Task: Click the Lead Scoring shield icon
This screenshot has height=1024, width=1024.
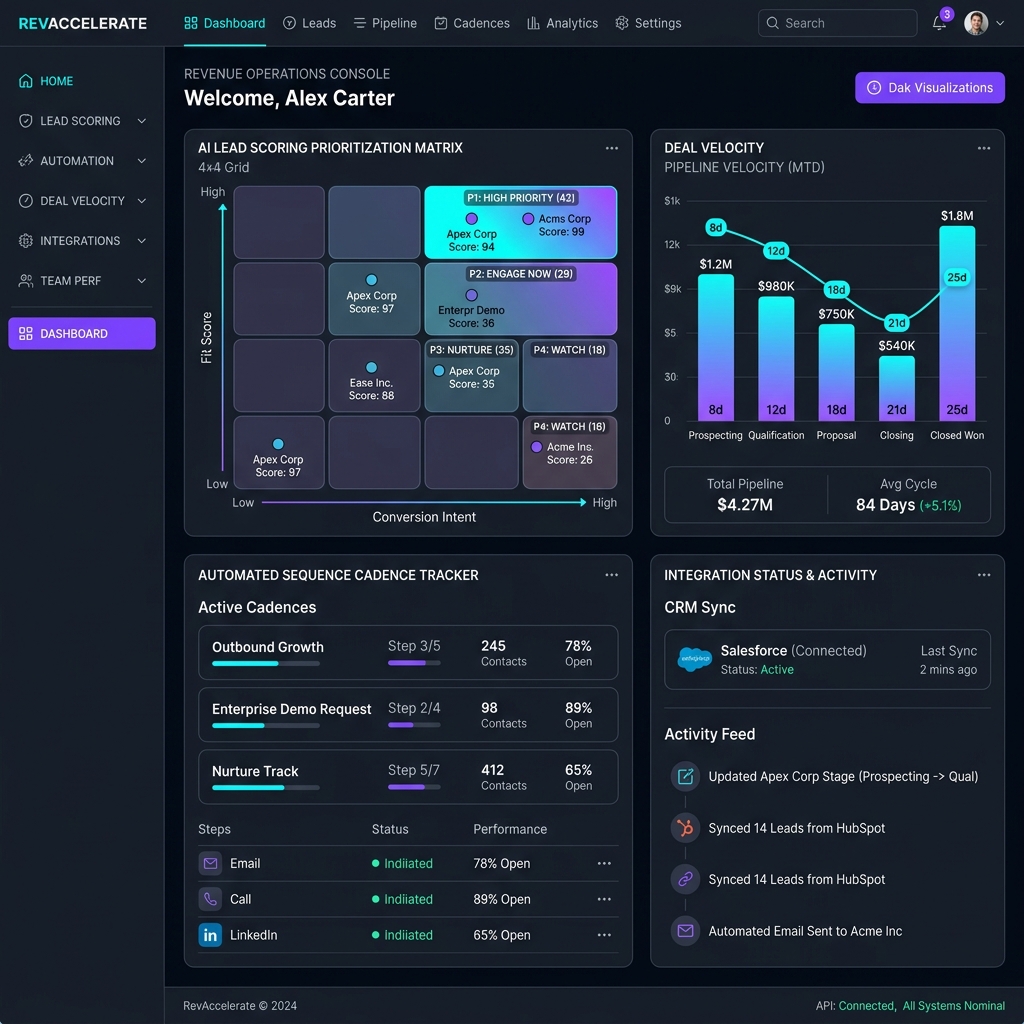Action: 25,121
